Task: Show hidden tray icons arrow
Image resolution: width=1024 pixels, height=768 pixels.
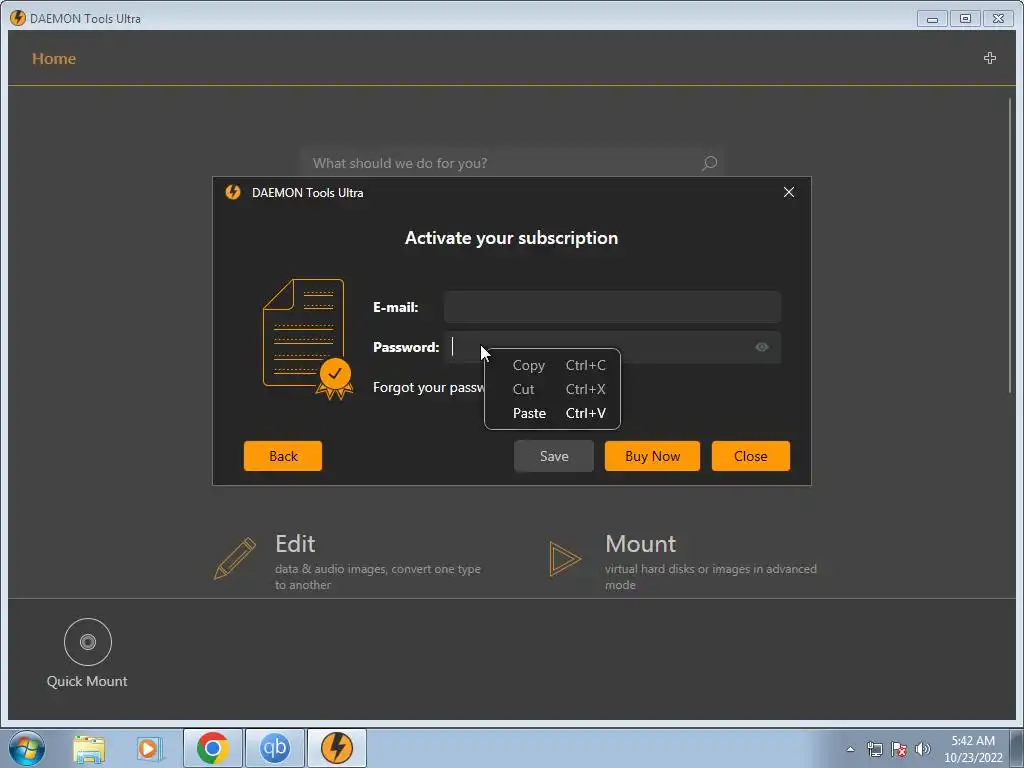Action: [850, 749]
